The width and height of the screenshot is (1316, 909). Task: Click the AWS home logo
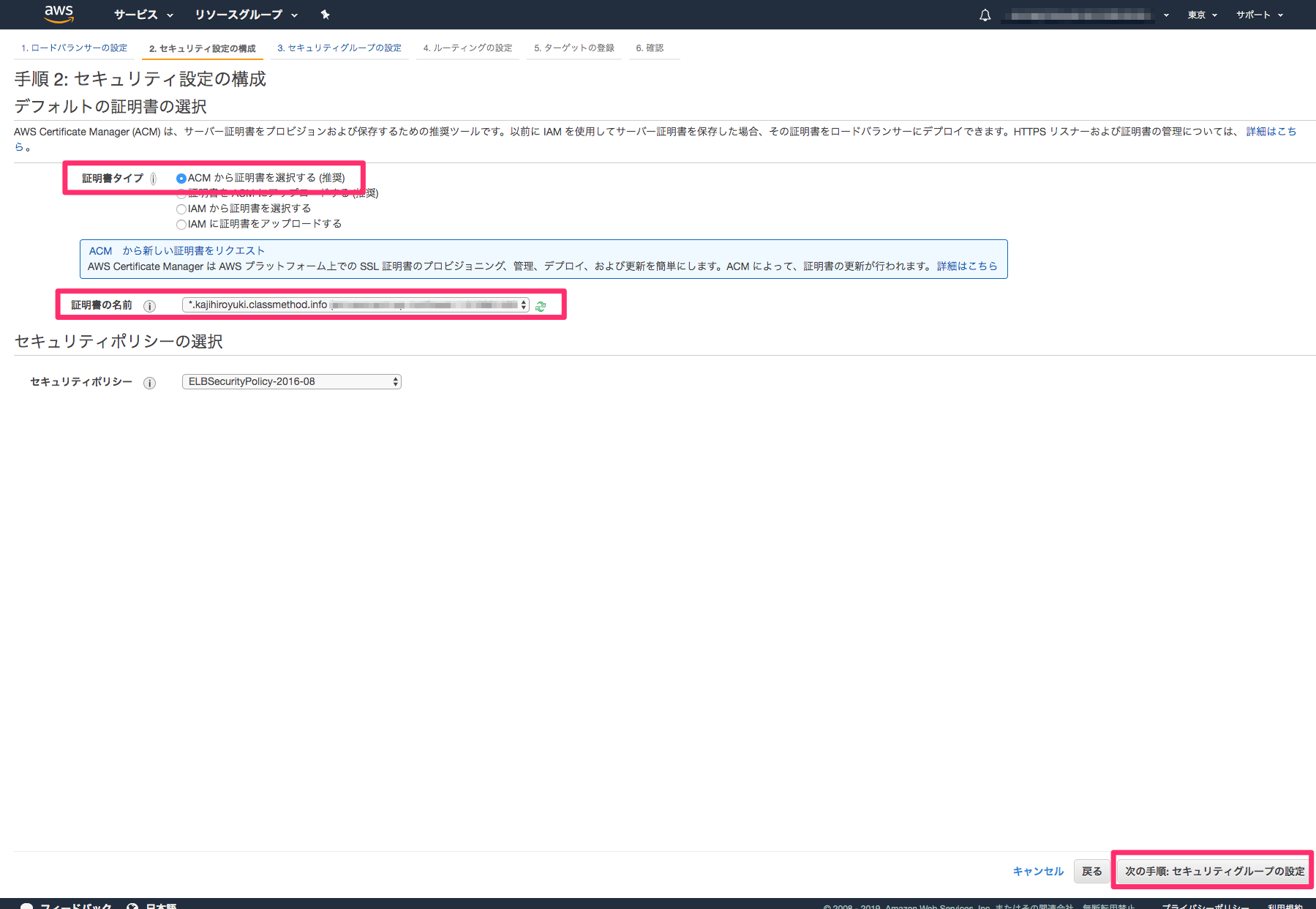coord(59,14)
